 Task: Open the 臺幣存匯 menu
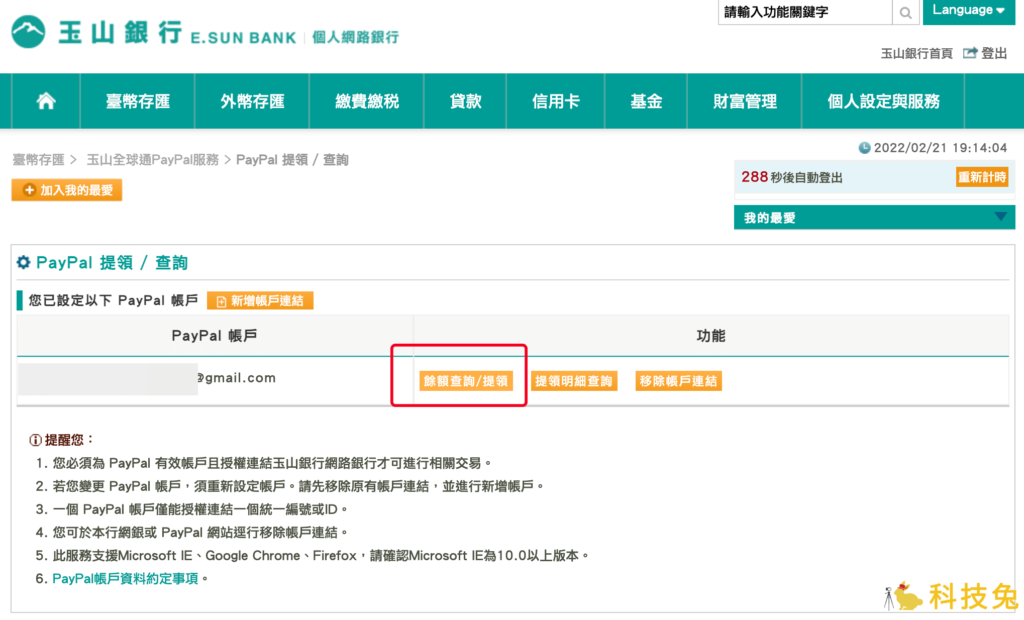click(138, 101)
